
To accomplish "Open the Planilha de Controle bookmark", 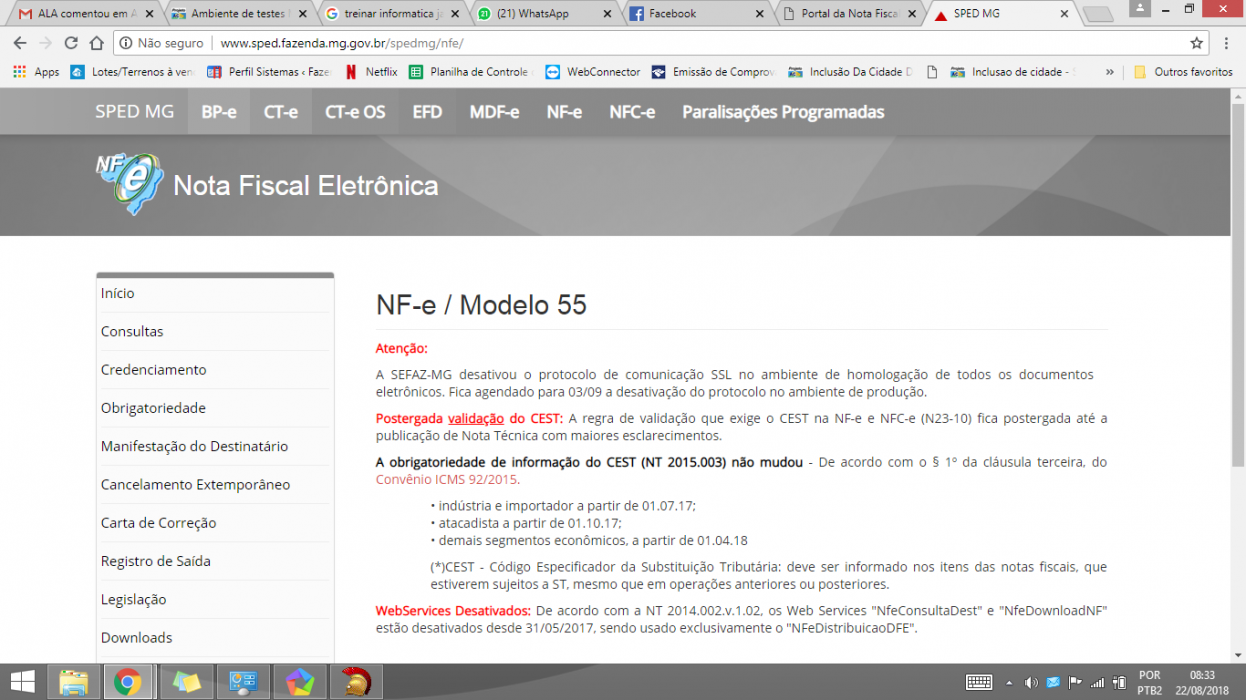I will (470, 72).
